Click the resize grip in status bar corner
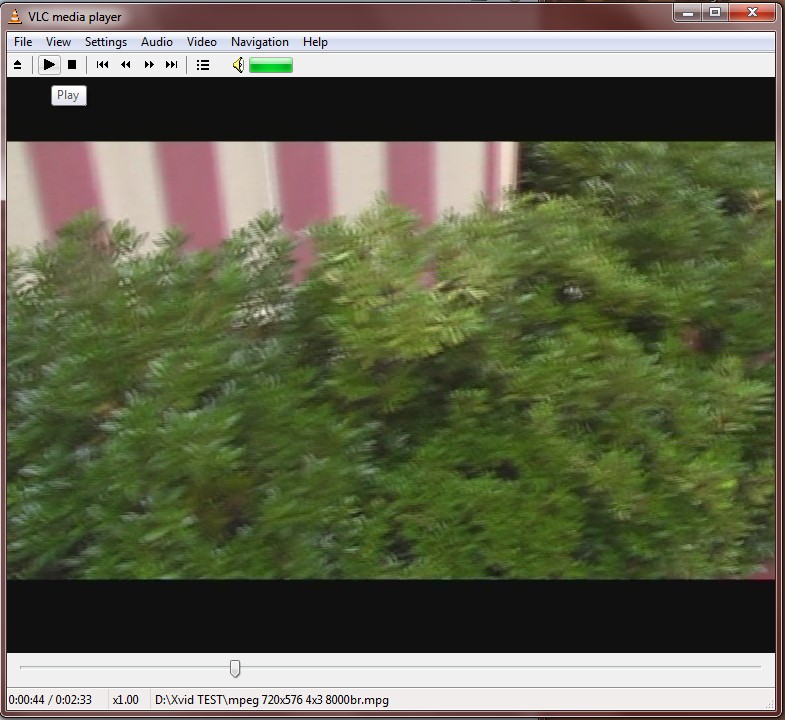785x720 pixels. click(x=770, y=704)
